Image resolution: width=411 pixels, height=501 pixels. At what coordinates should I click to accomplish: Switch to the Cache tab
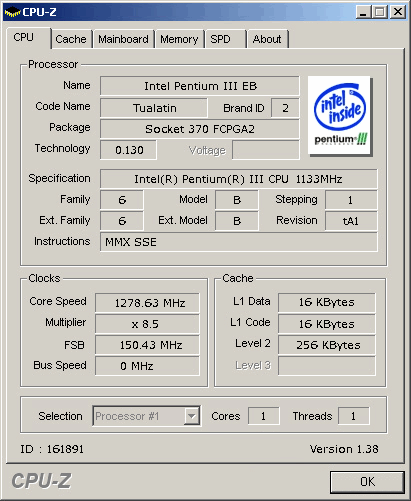(x=71, y=39)
